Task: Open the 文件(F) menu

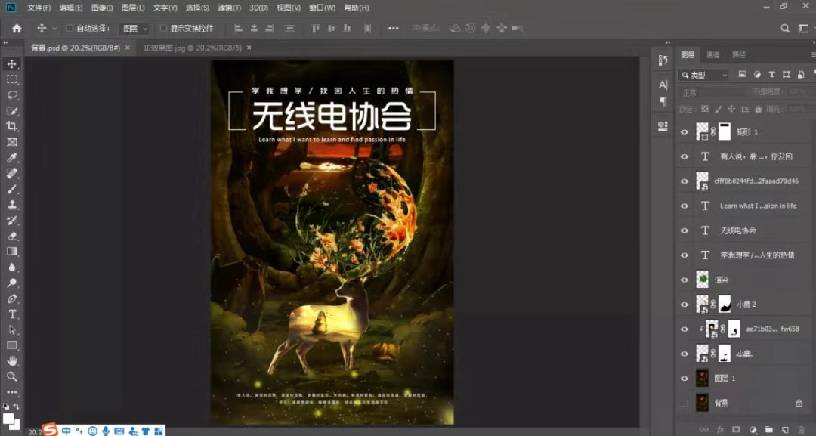Action: click(x=39, y=8)
